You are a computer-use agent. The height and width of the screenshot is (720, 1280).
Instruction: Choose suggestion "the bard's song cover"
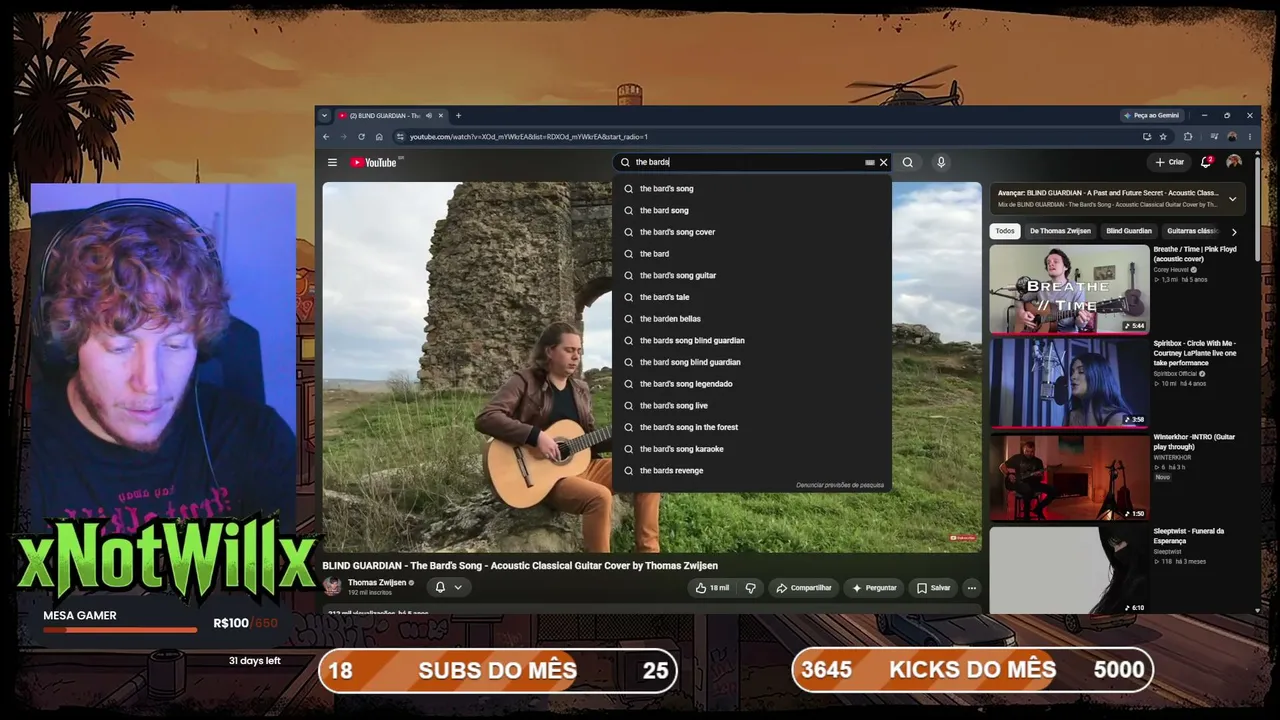pyautogui.click(x=751, y=232)
